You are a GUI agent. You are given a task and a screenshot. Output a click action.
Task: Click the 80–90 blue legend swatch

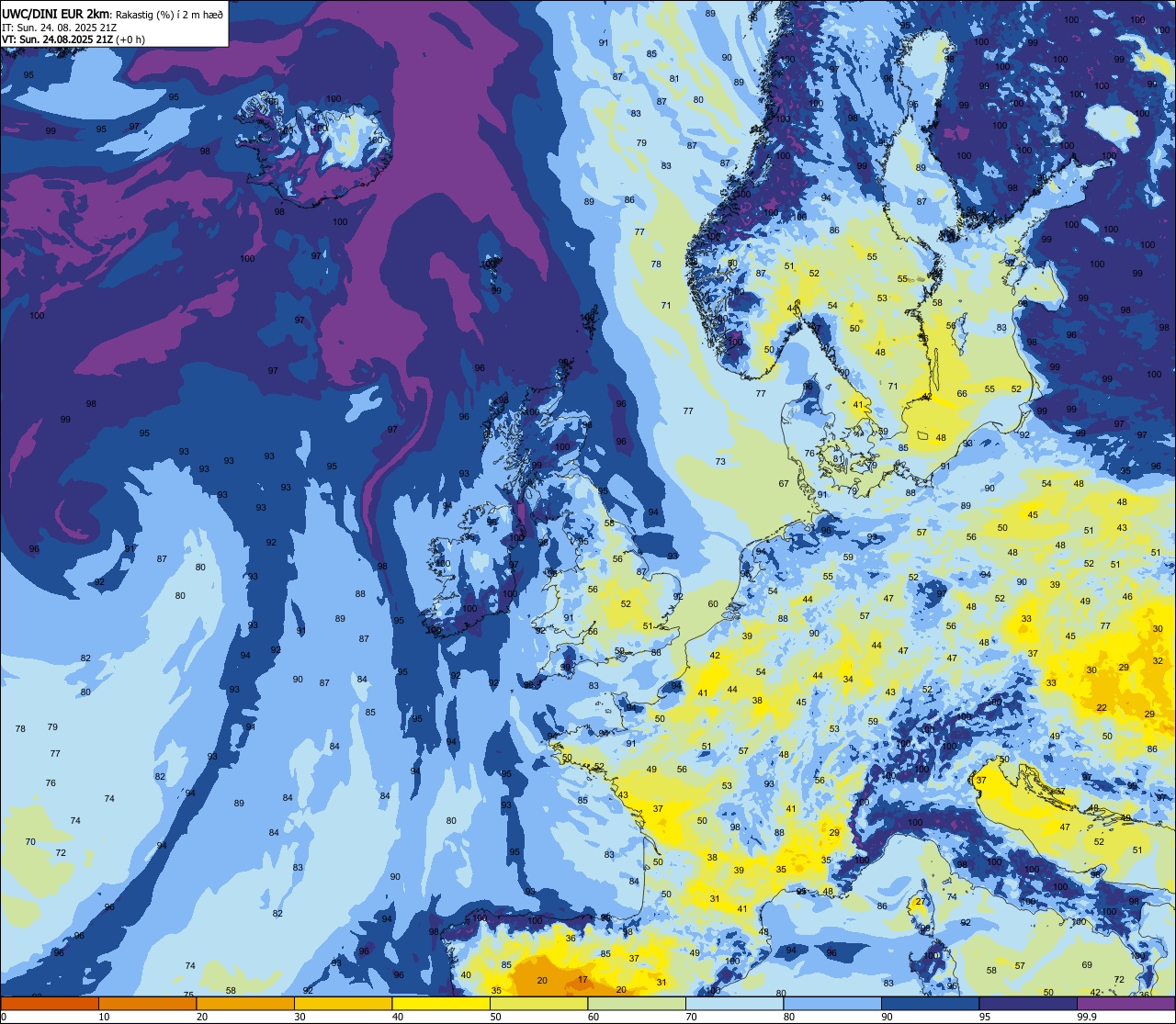[832, 1003]
